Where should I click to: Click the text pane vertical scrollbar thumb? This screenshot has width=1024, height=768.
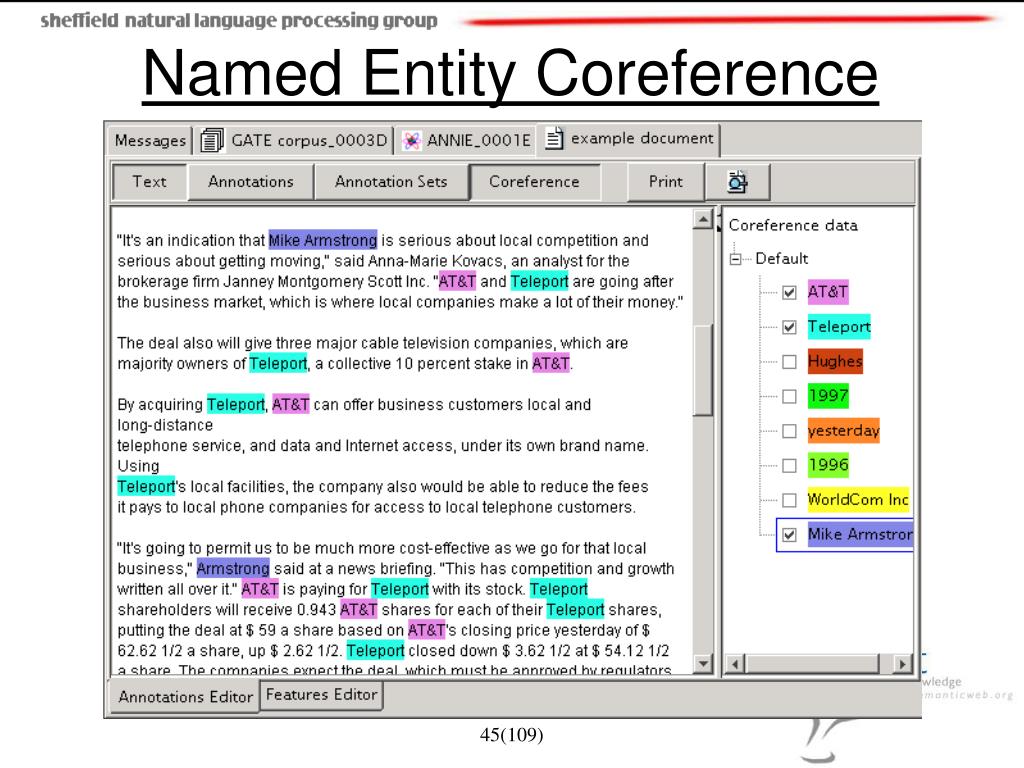coord(703,370)
